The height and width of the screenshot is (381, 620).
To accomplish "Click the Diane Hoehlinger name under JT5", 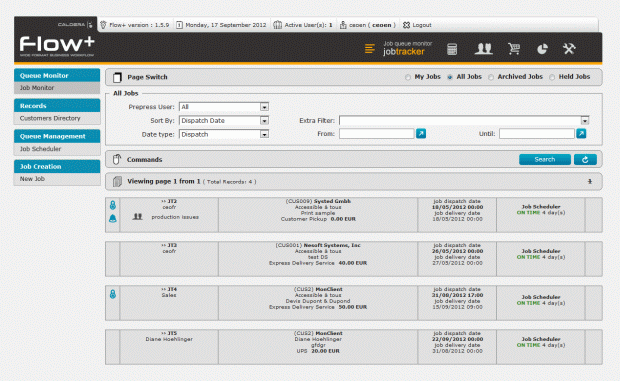I will [x=169, y=339].
